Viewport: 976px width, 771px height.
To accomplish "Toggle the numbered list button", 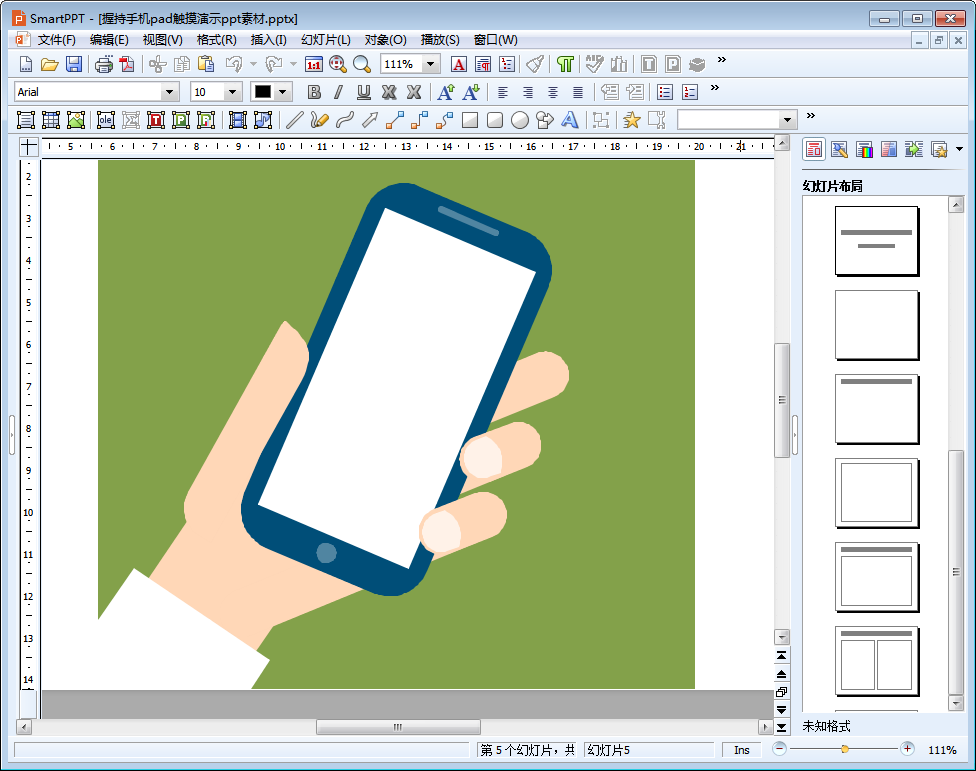I will 690,92.
